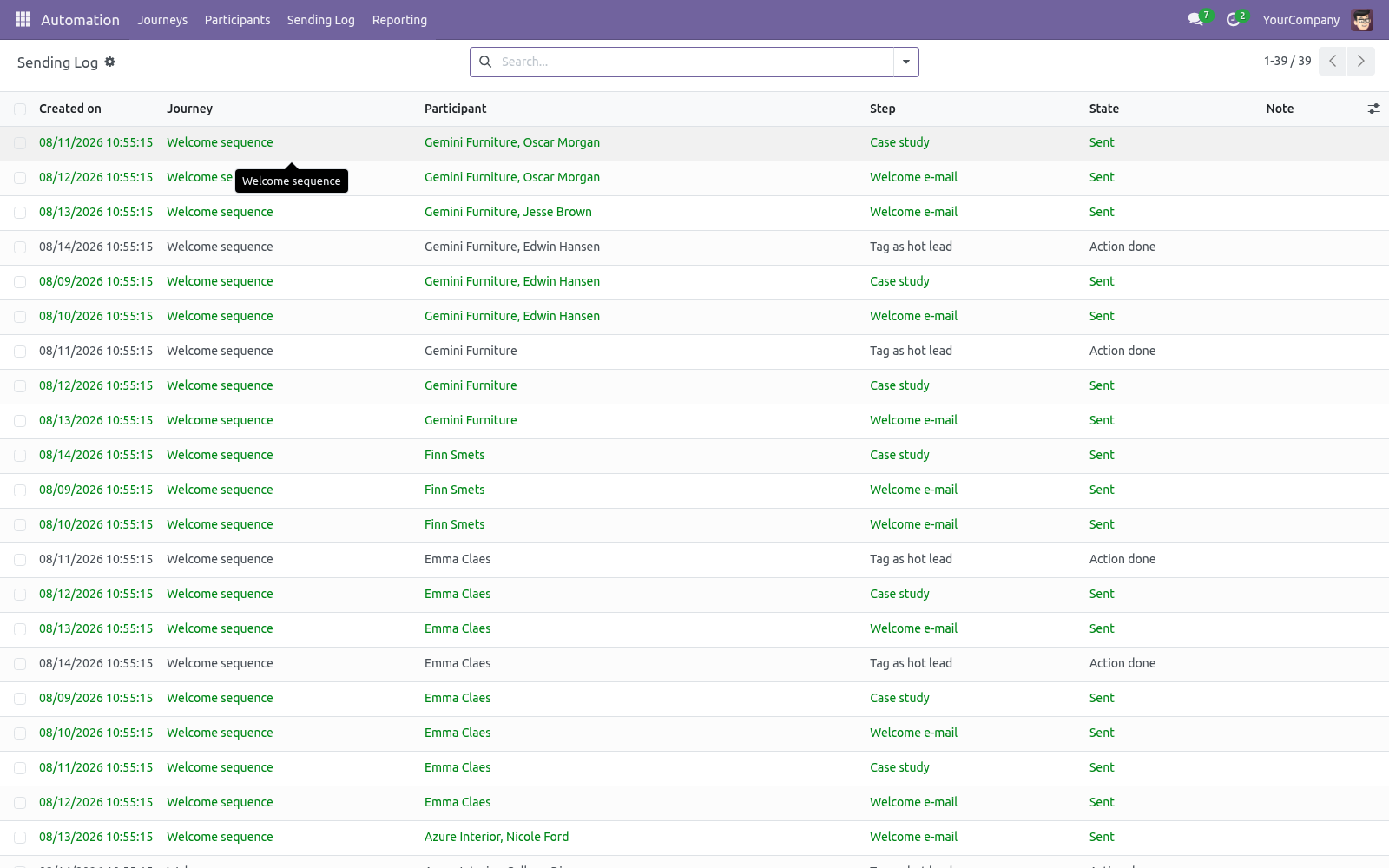
Task: Sort by the State column header
Action: 1104,108
